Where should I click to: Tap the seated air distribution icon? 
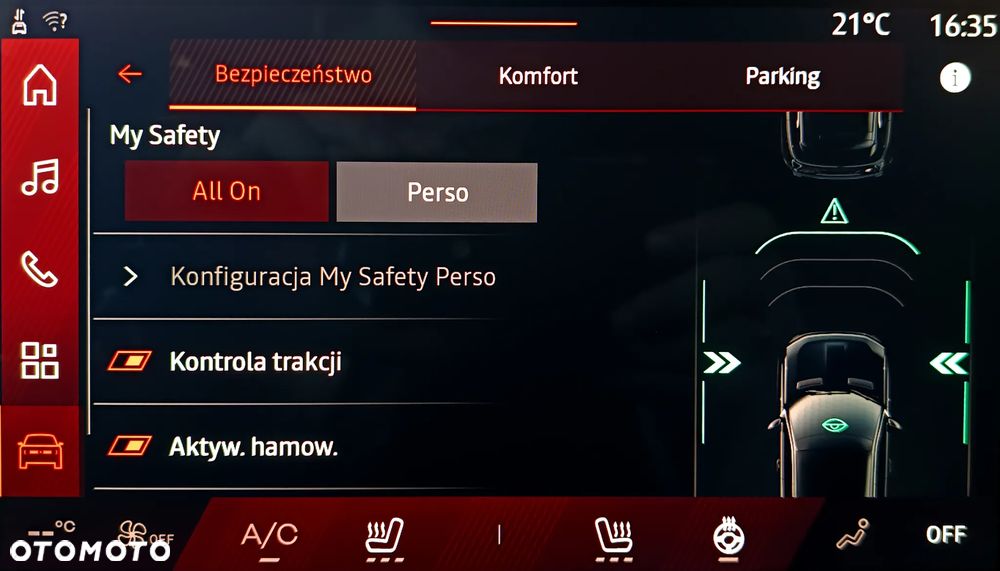[853, 535]
